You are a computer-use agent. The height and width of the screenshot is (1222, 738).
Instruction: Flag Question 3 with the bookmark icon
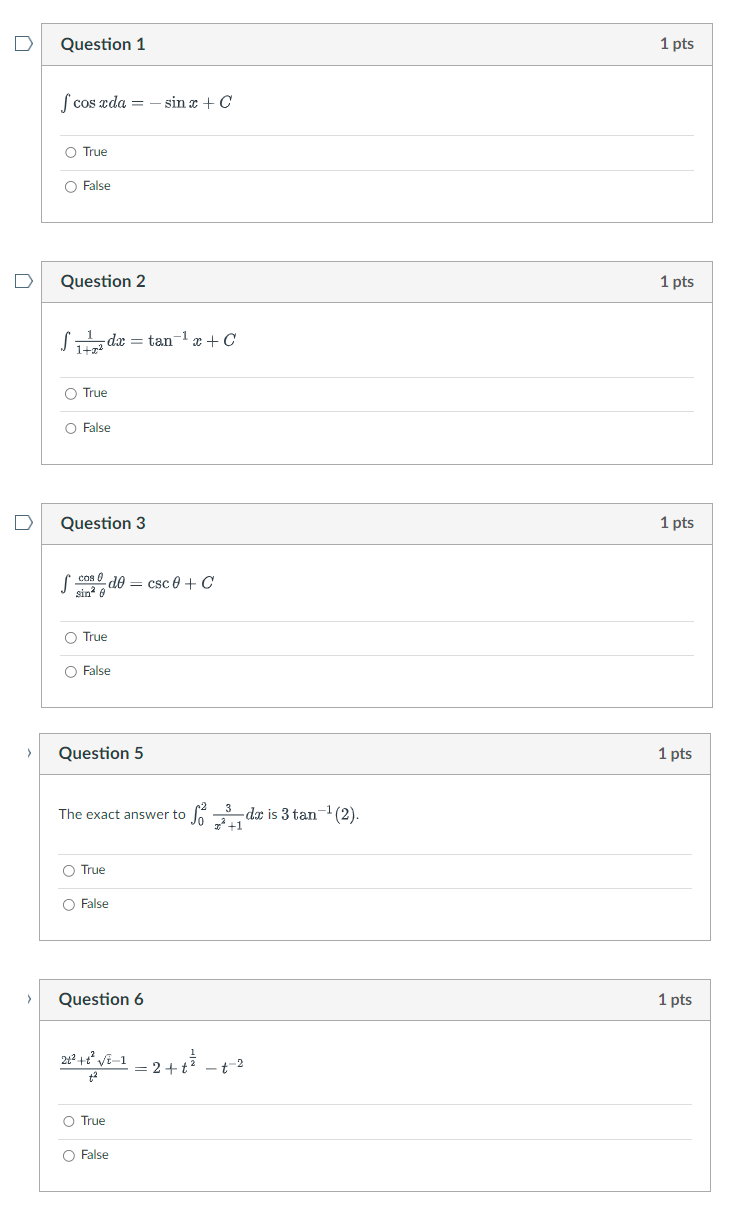coord(22,522)
